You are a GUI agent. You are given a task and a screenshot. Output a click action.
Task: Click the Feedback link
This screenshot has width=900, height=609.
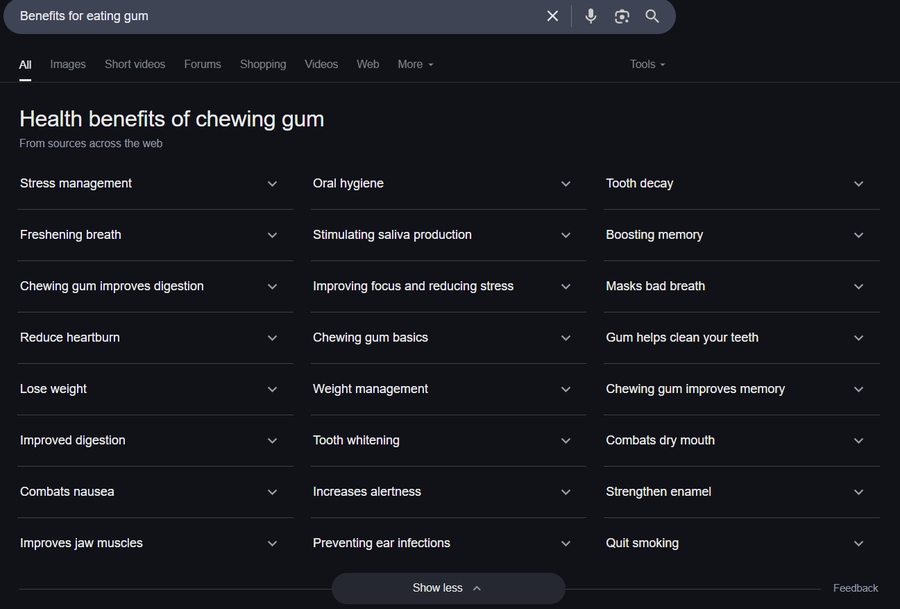coord(855,588)
